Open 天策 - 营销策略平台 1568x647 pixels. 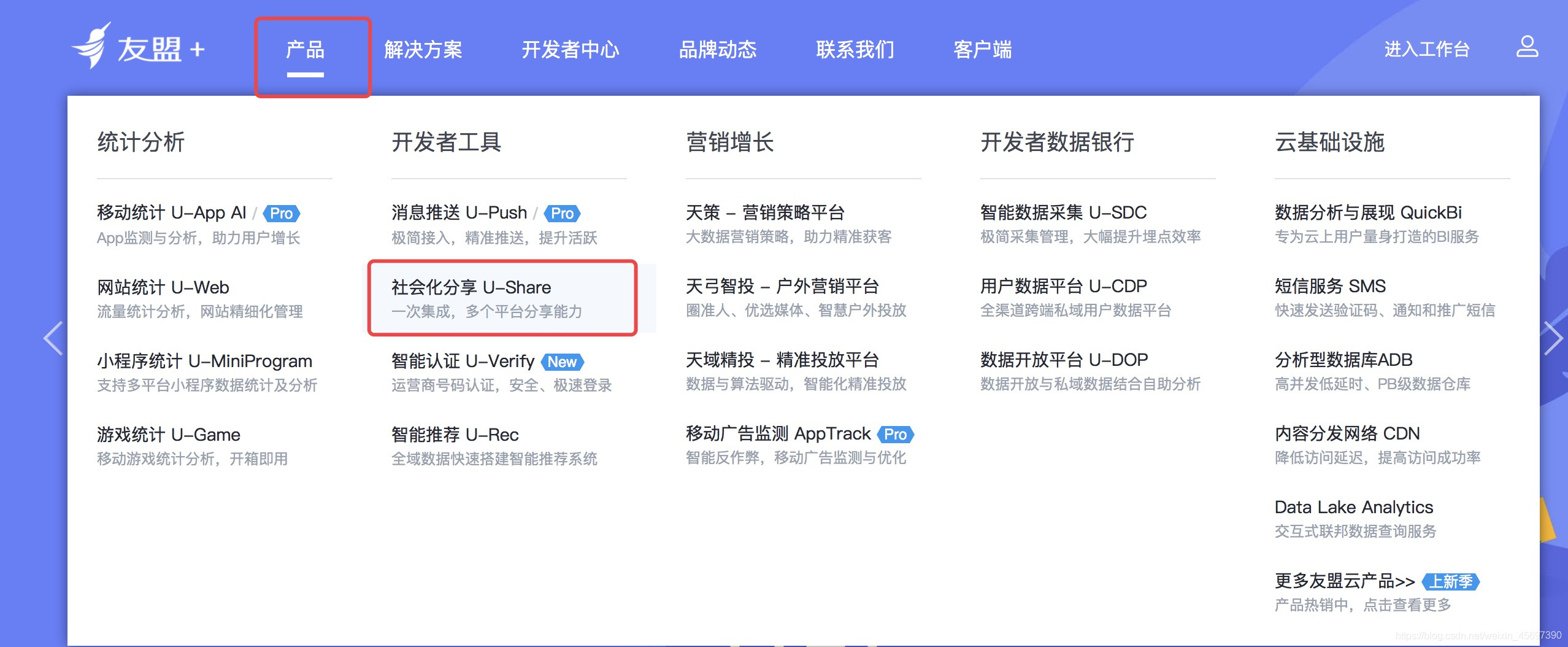point(766,212)
